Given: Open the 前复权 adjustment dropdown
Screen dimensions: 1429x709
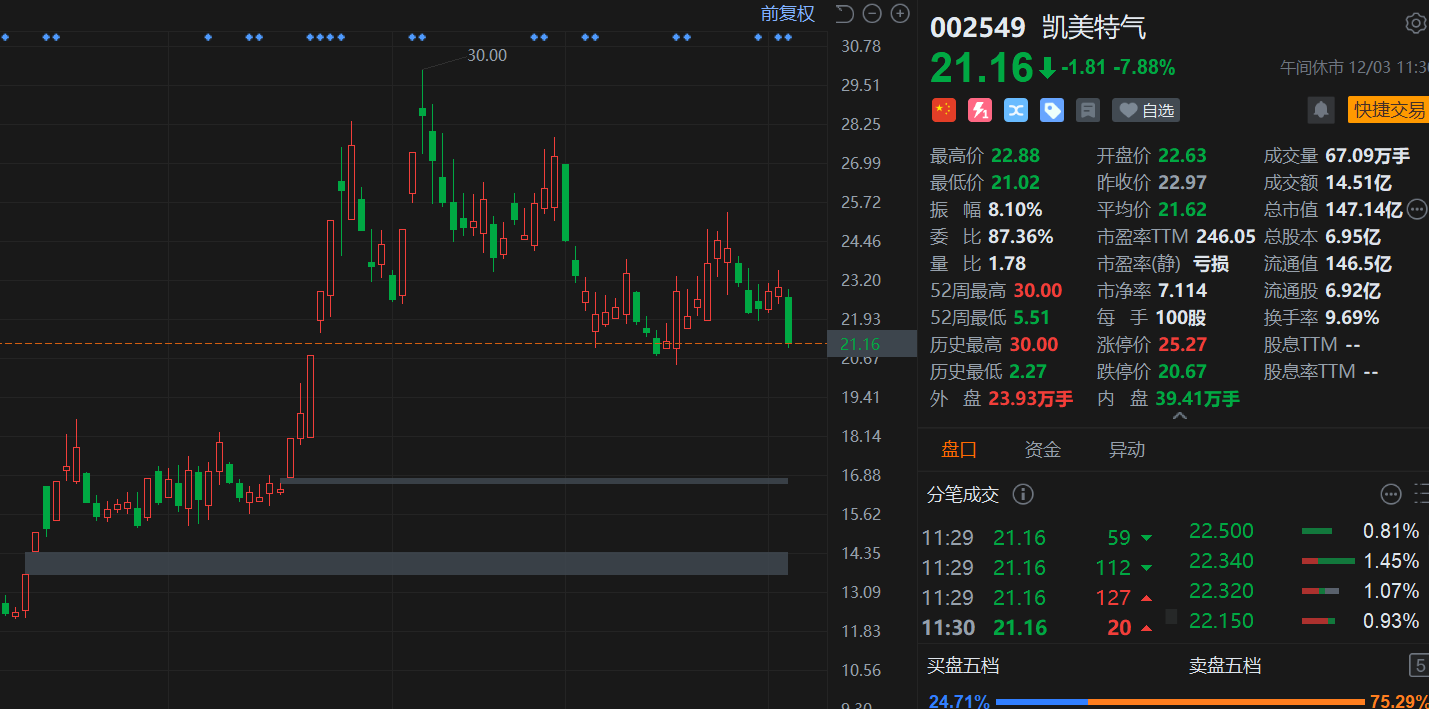Looking at the screenshot, I should 787,13.
